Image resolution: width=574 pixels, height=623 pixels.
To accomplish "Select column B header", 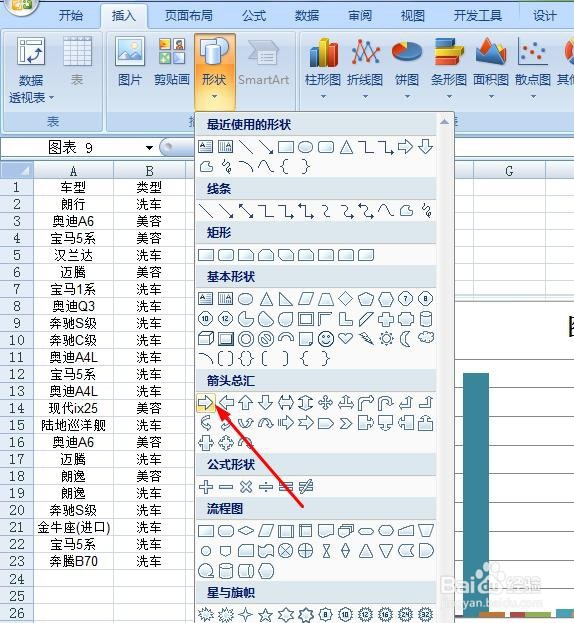I will 149,171.
